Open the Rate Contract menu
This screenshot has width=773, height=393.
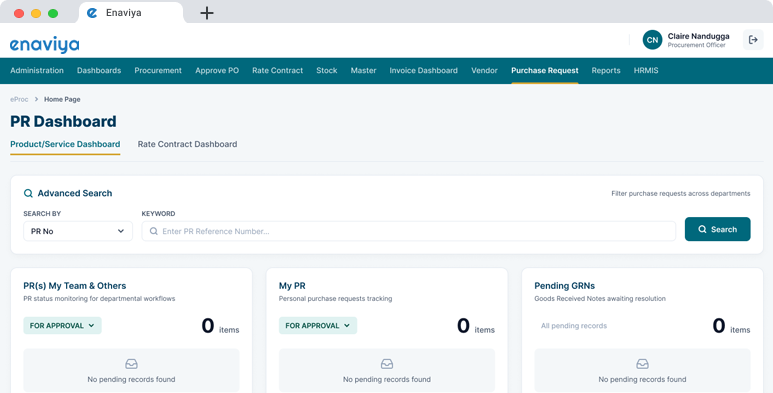tap(278, 71)
